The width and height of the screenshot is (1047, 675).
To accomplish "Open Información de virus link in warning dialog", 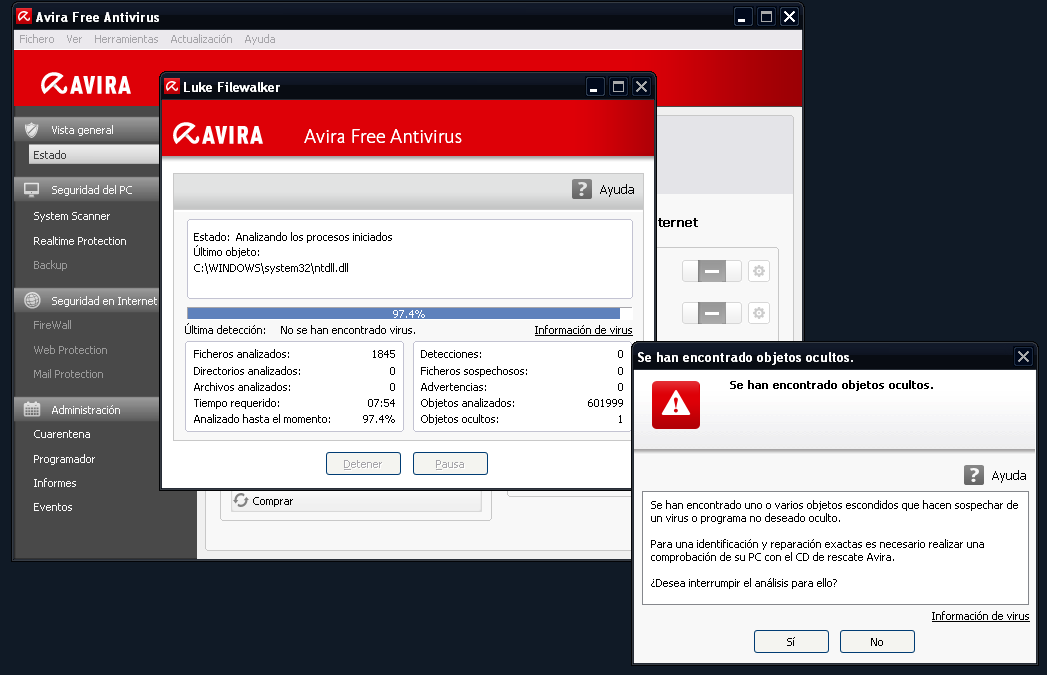I will pos(980,616).
